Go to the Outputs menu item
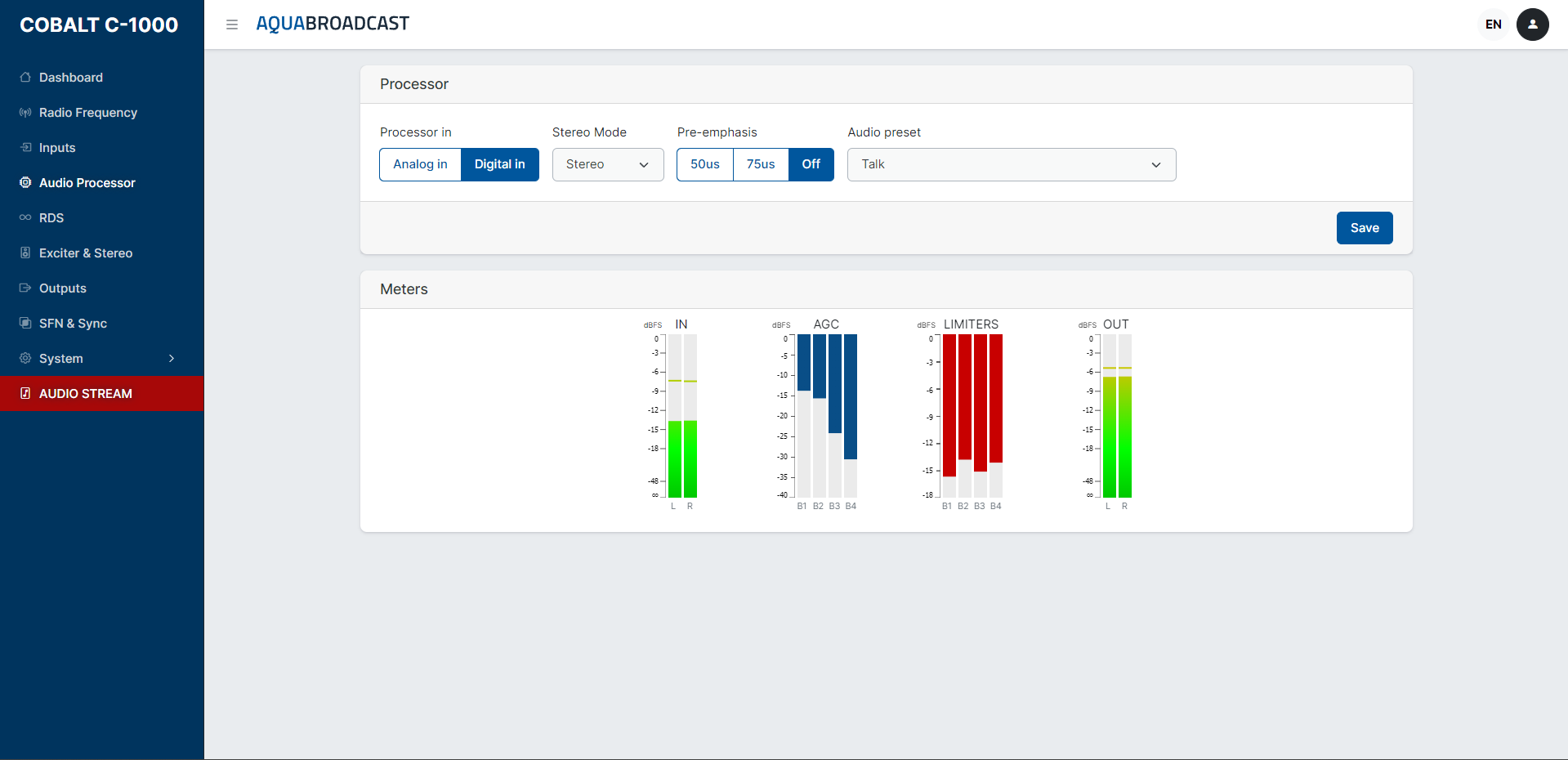Screen dimensions: 1568x760 click(63, 288)
